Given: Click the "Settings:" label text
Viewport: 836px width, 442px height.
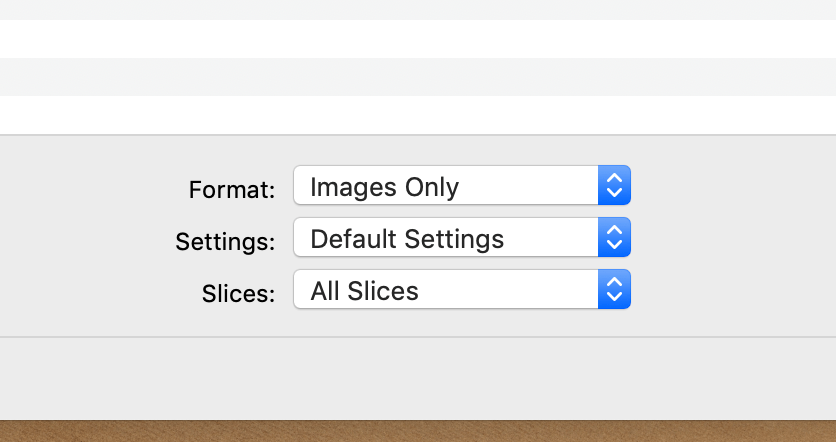Looking at the screenshot, I should pyautogui.click(x=224, y=241).
